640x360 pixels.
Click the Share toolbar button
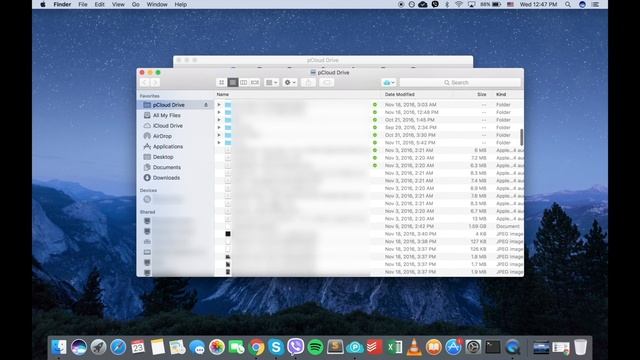[308, 82]
